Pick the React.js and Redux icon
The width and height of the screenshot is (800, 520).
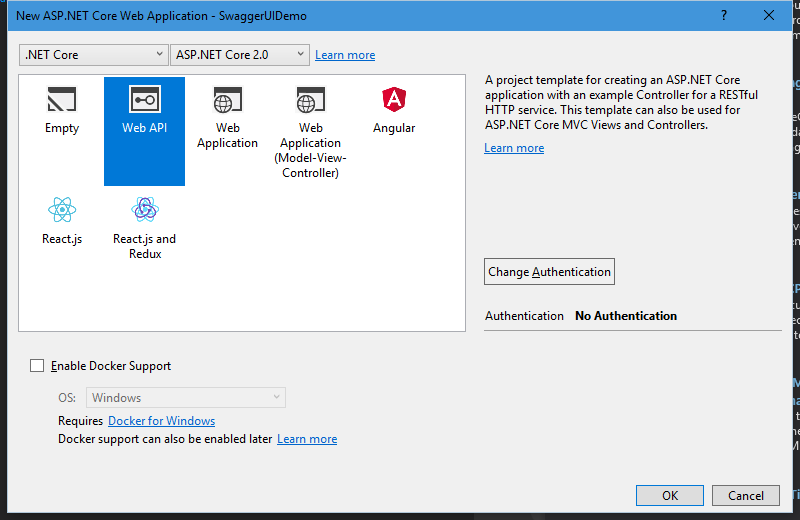(x=144, y=210)
